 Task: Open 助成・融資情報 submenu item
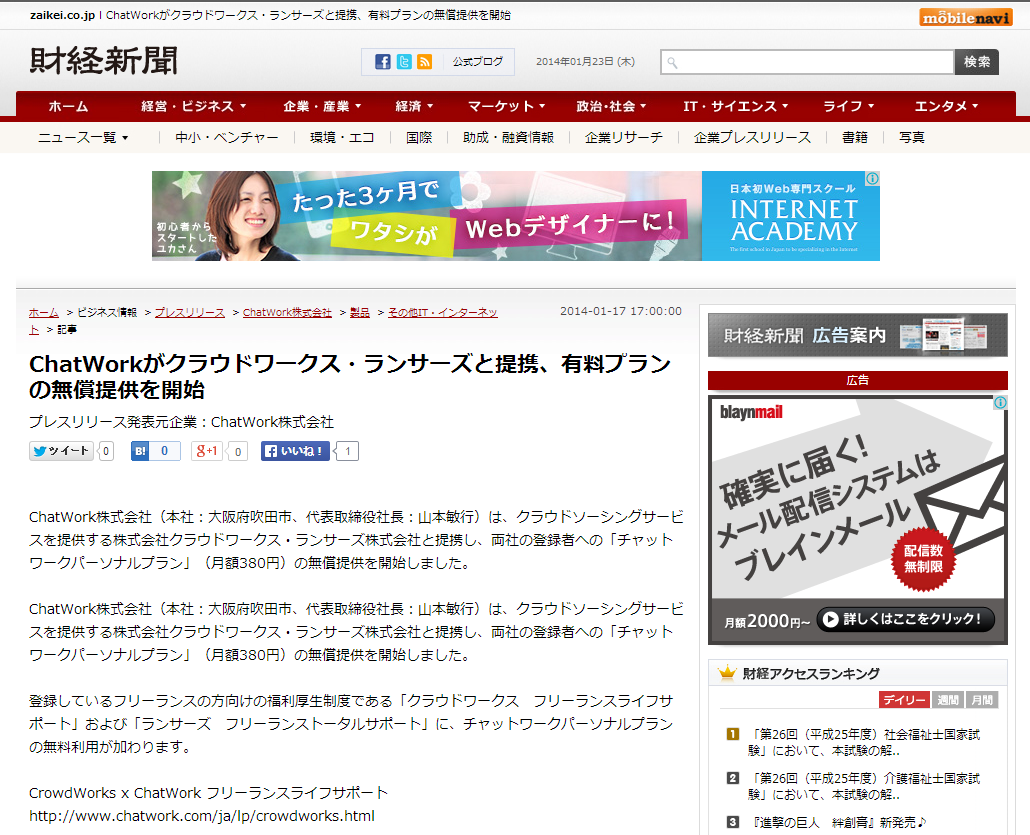coord(508,137)
